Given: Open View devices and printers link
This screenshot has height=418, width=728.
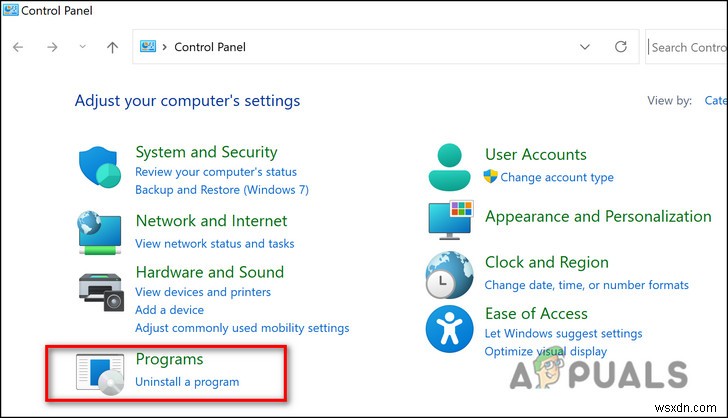Looking at the screenshot, I should tap(203, 292).
